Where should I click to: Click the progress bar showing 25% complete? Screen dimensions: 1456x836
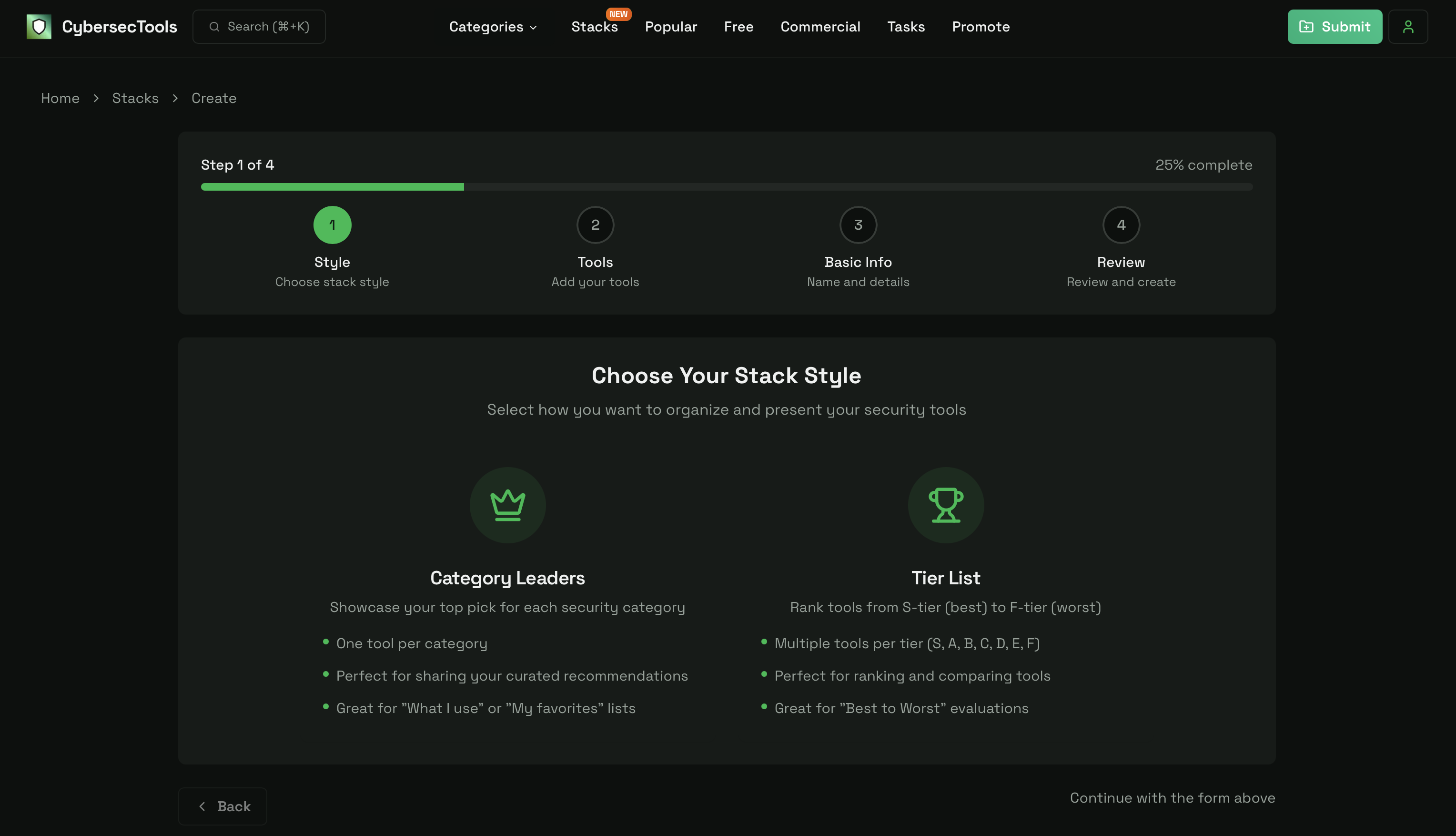click(x=727, y=187)
